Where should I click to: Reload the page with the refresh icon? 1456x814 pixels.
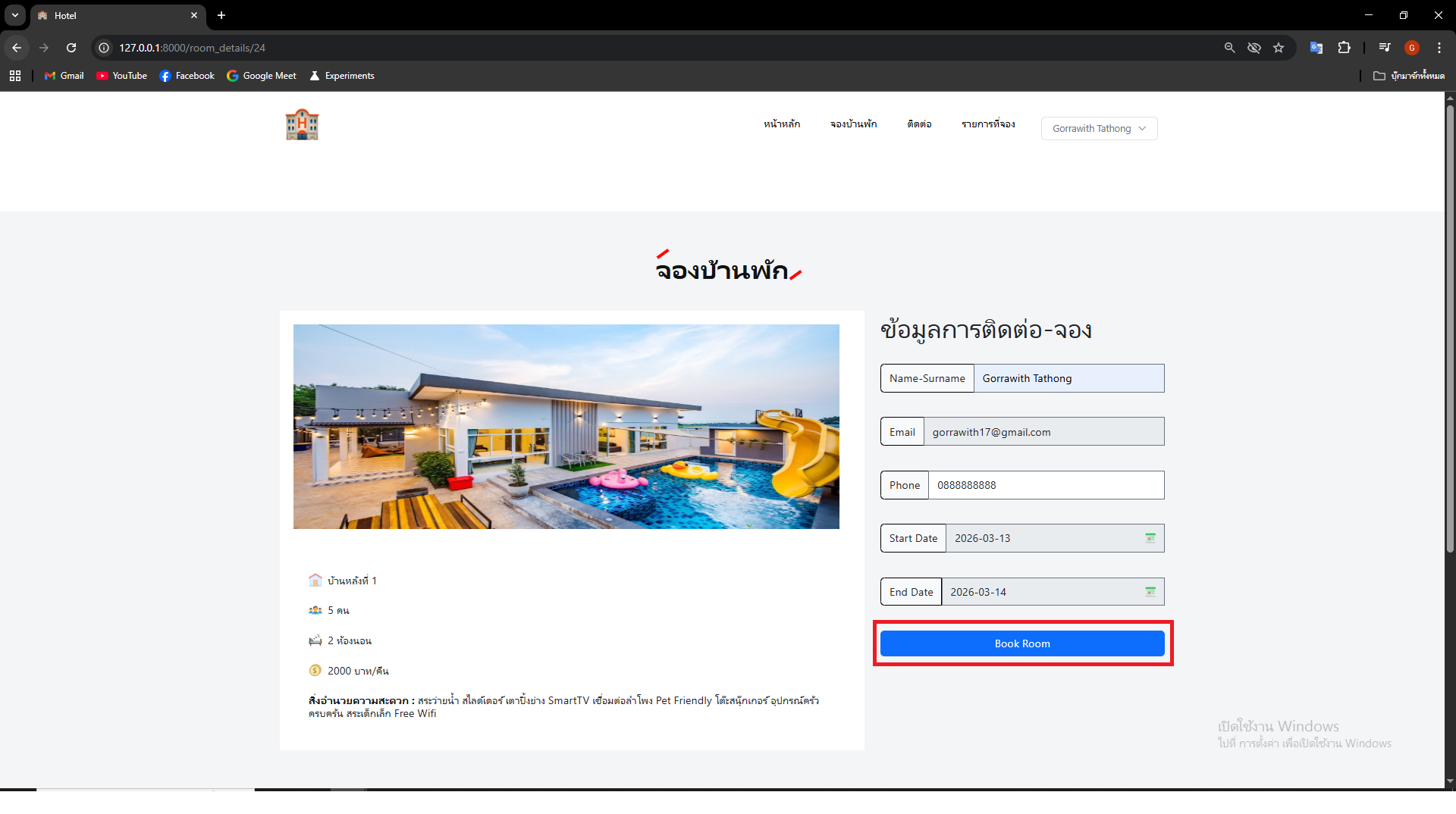(x=71, y=48)
